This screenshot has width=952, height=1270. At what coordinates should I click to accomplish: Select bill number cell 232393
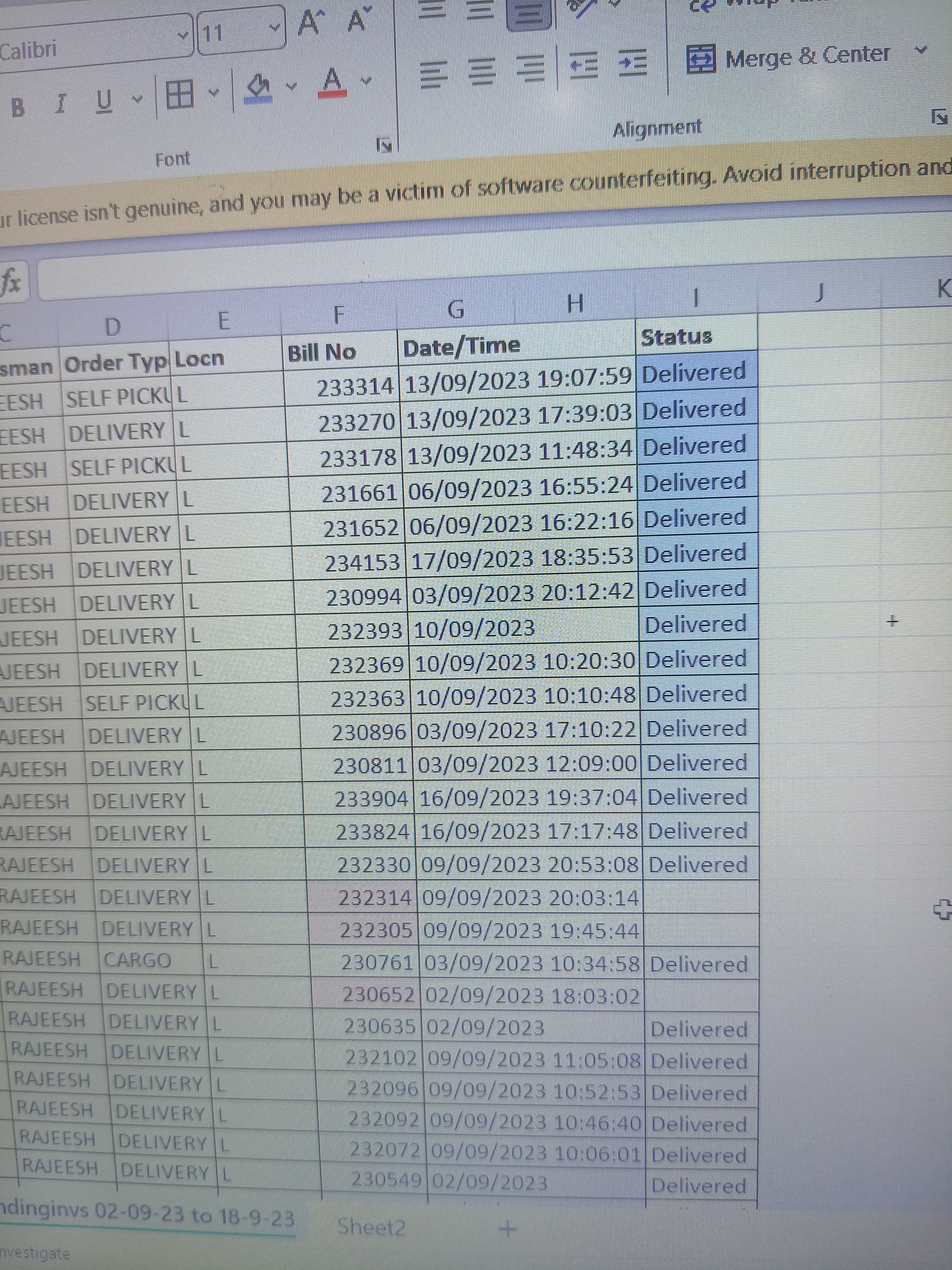click(355, 632)
